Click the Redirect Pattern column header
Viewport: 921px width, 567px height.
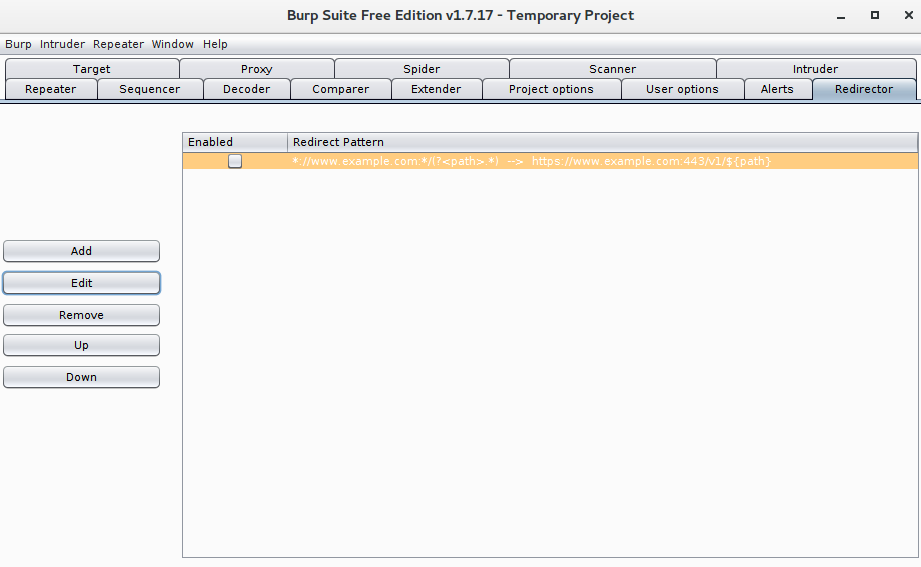[603, 142]
